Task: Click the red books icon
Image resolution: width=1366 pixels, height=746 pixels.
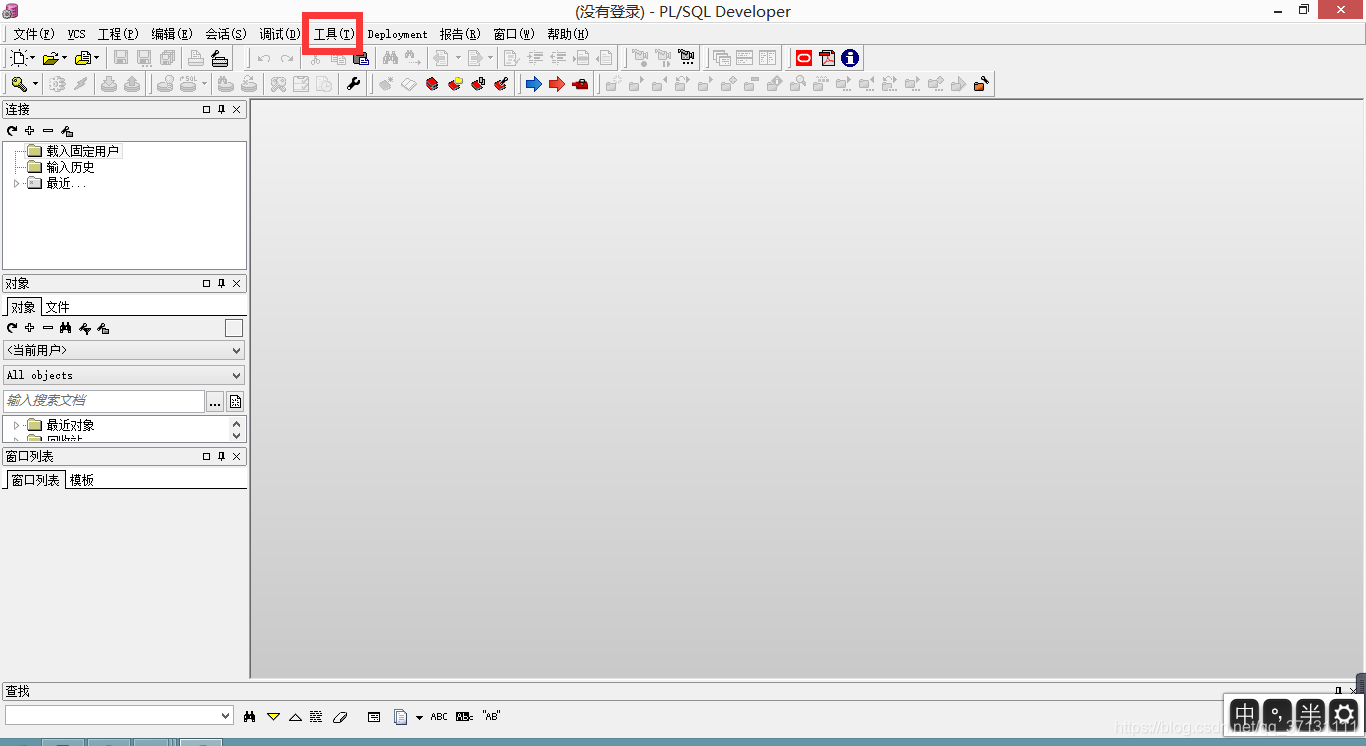Action: tap(432, 84)
